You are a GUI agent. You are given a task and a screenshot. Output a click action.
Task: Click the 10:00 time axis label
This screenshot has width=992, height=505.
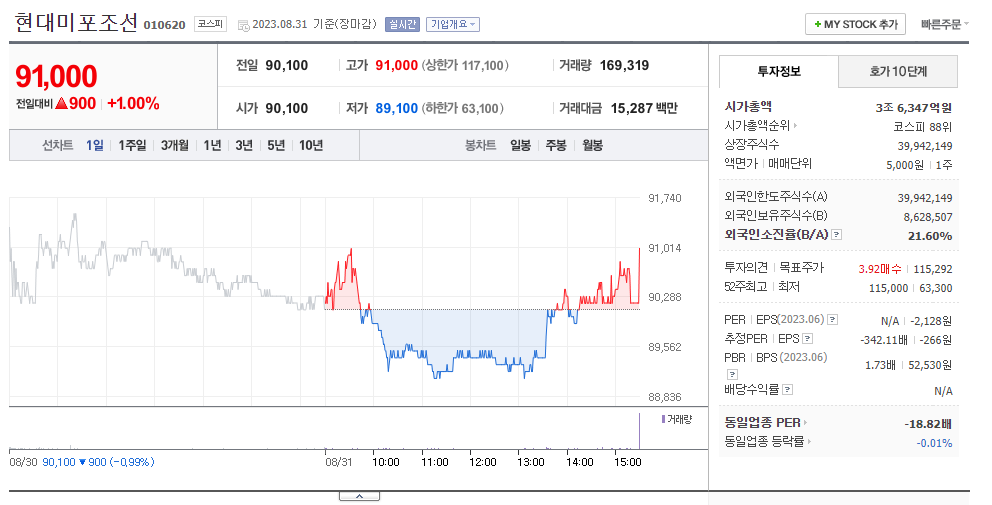click(x=385, y=462)
